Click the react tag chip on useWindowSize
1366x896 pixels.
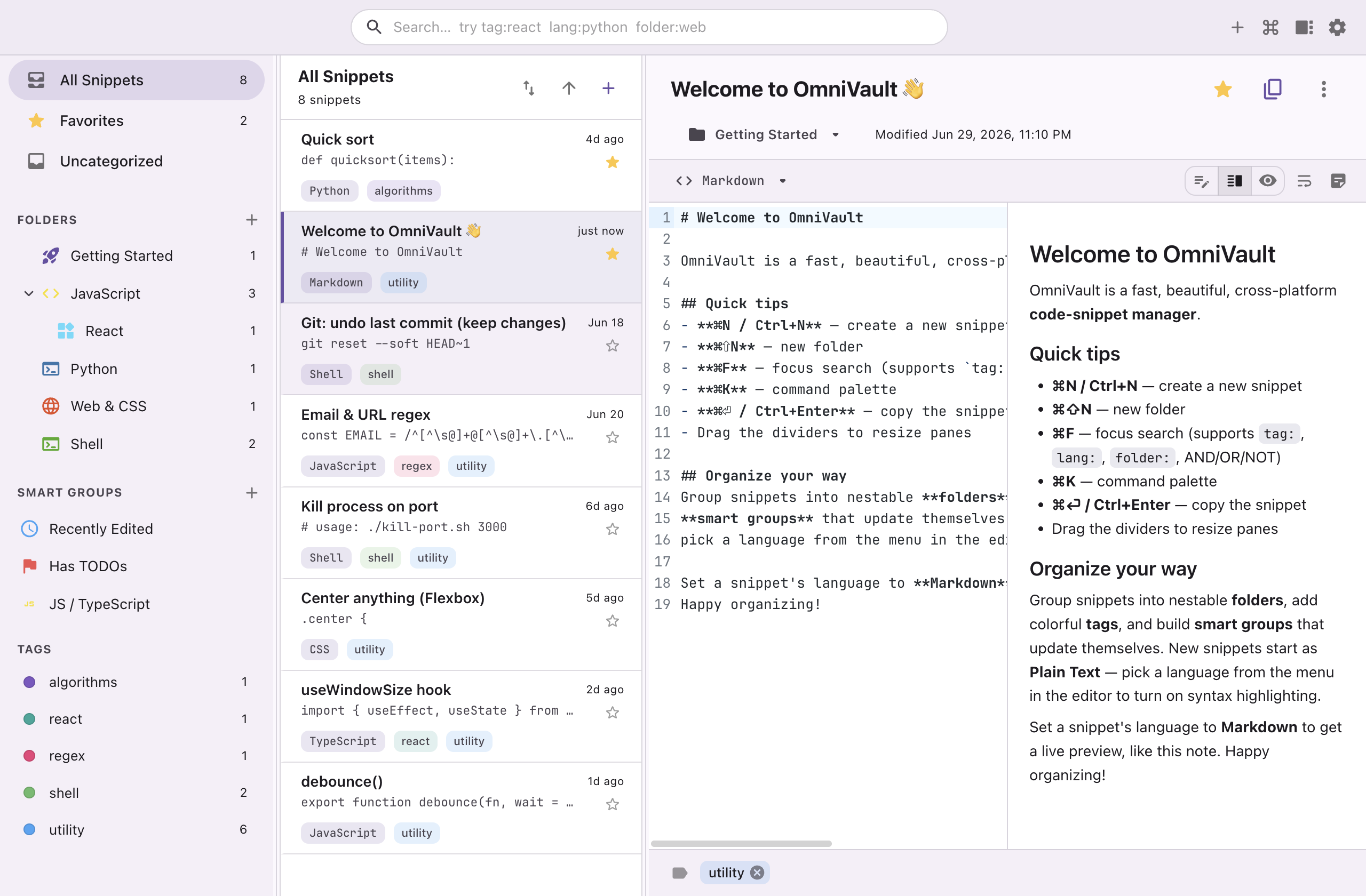click(415, 741)
